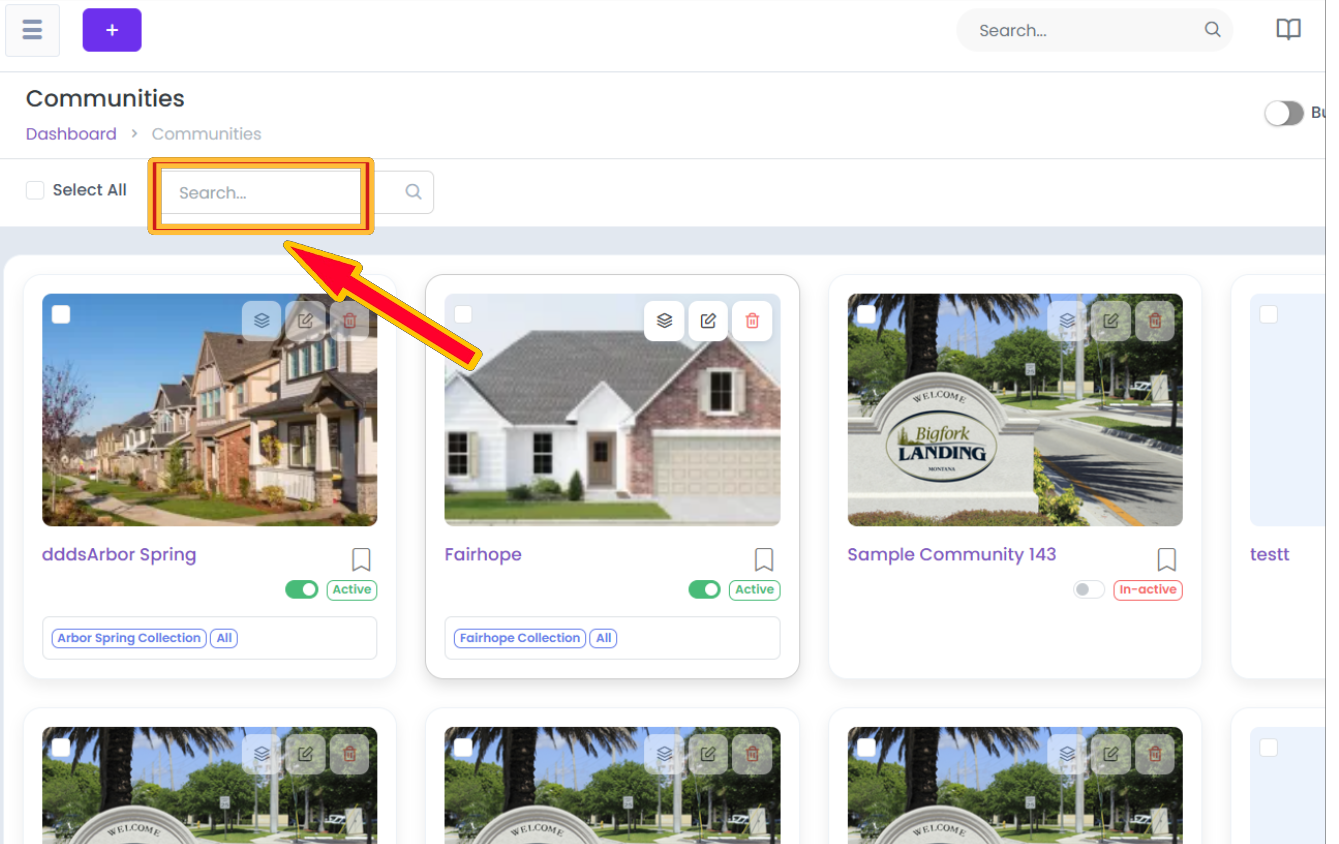Click Active badge on dddsArbor Spring card

point(352,590)
